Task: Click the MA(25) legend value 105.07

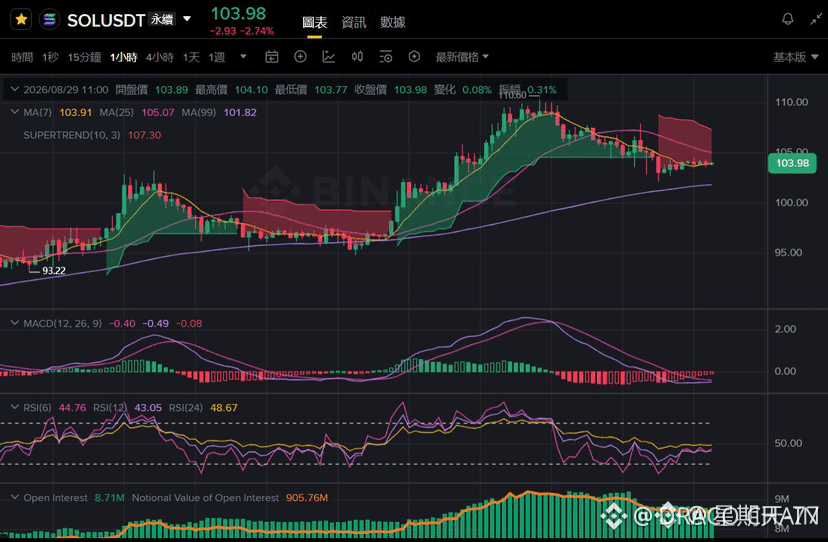Action: coord(158,113)
